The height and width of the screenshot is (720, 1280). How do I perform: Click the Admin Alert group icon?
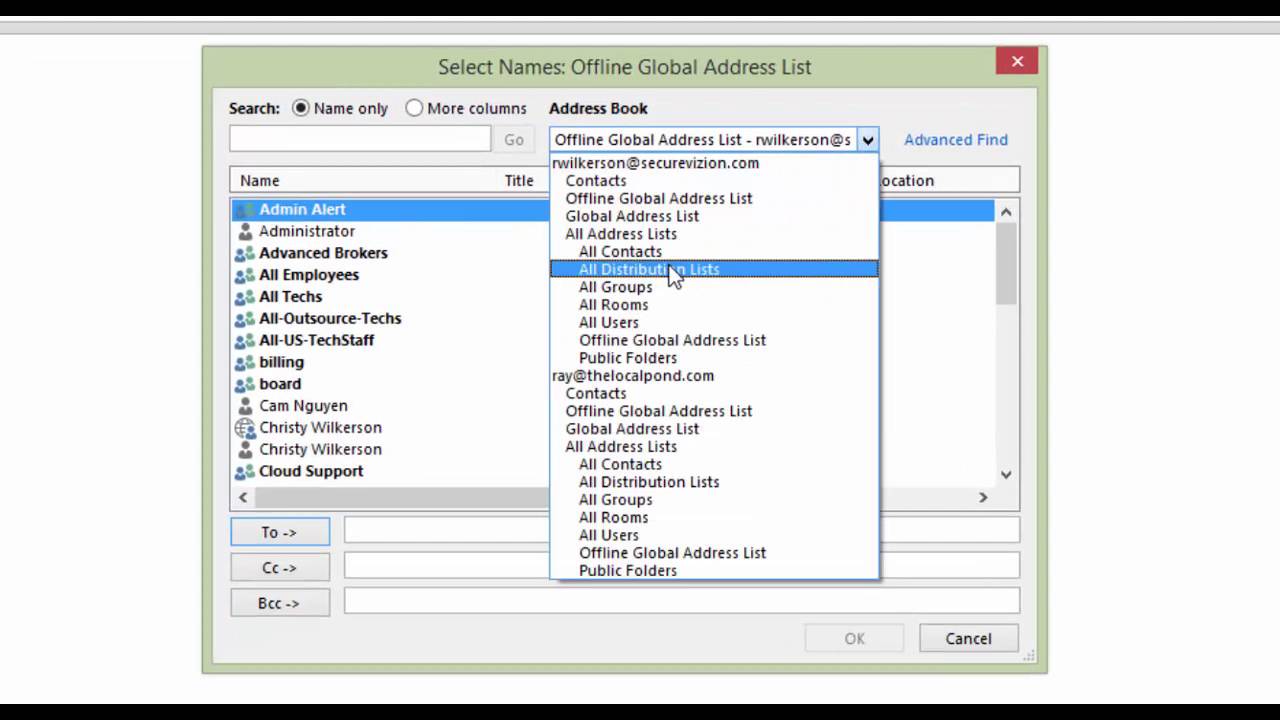(x=244, y=210)
